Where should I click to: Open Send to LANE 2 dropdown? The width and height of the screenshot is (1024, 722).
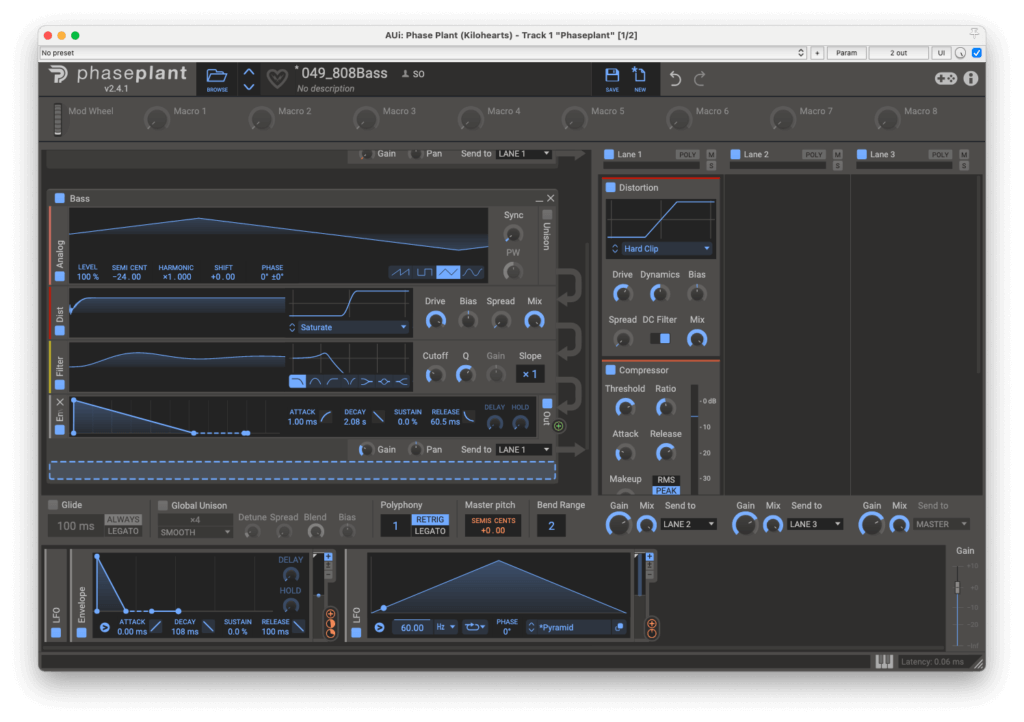point(688,524)
